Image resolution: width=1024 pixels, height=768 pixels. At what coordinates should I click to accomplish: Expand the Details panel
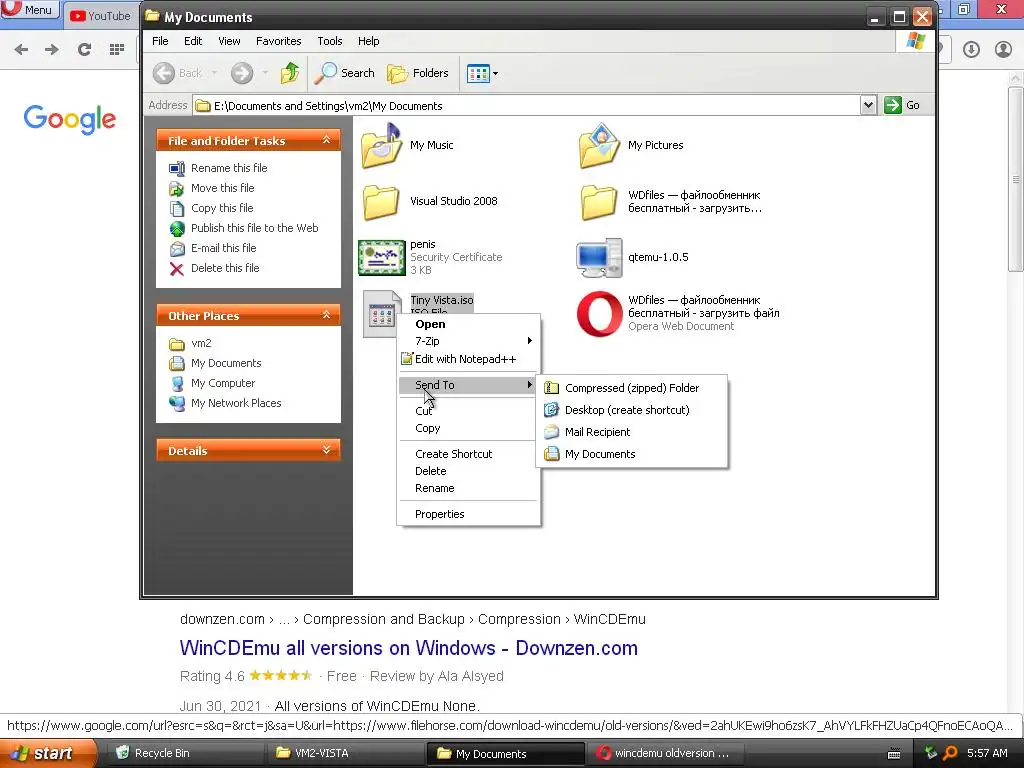(327, 450)
